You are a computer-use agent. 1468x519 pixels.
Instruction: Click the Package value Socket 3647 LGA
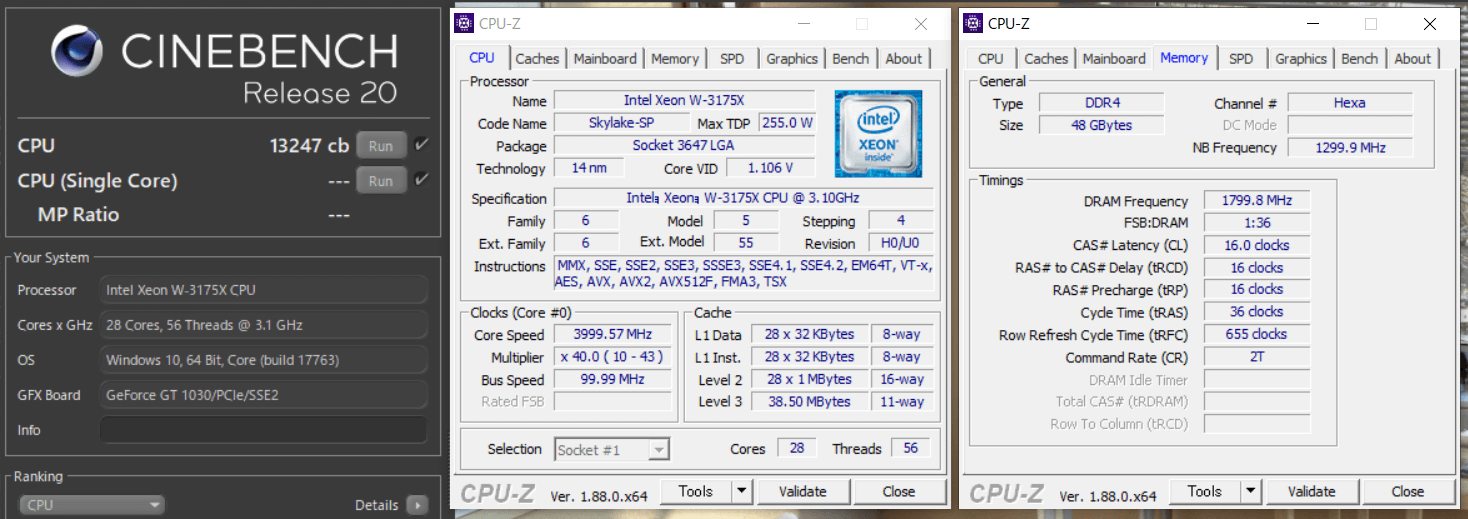click(x=685, y=146)
